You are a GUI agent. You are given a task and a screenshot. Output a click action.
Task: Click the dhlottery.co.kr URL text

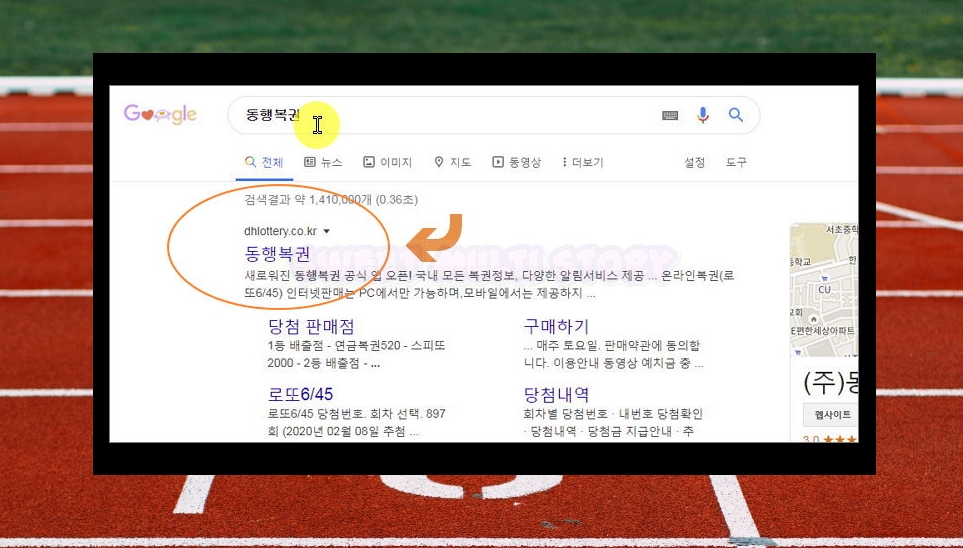281,231
